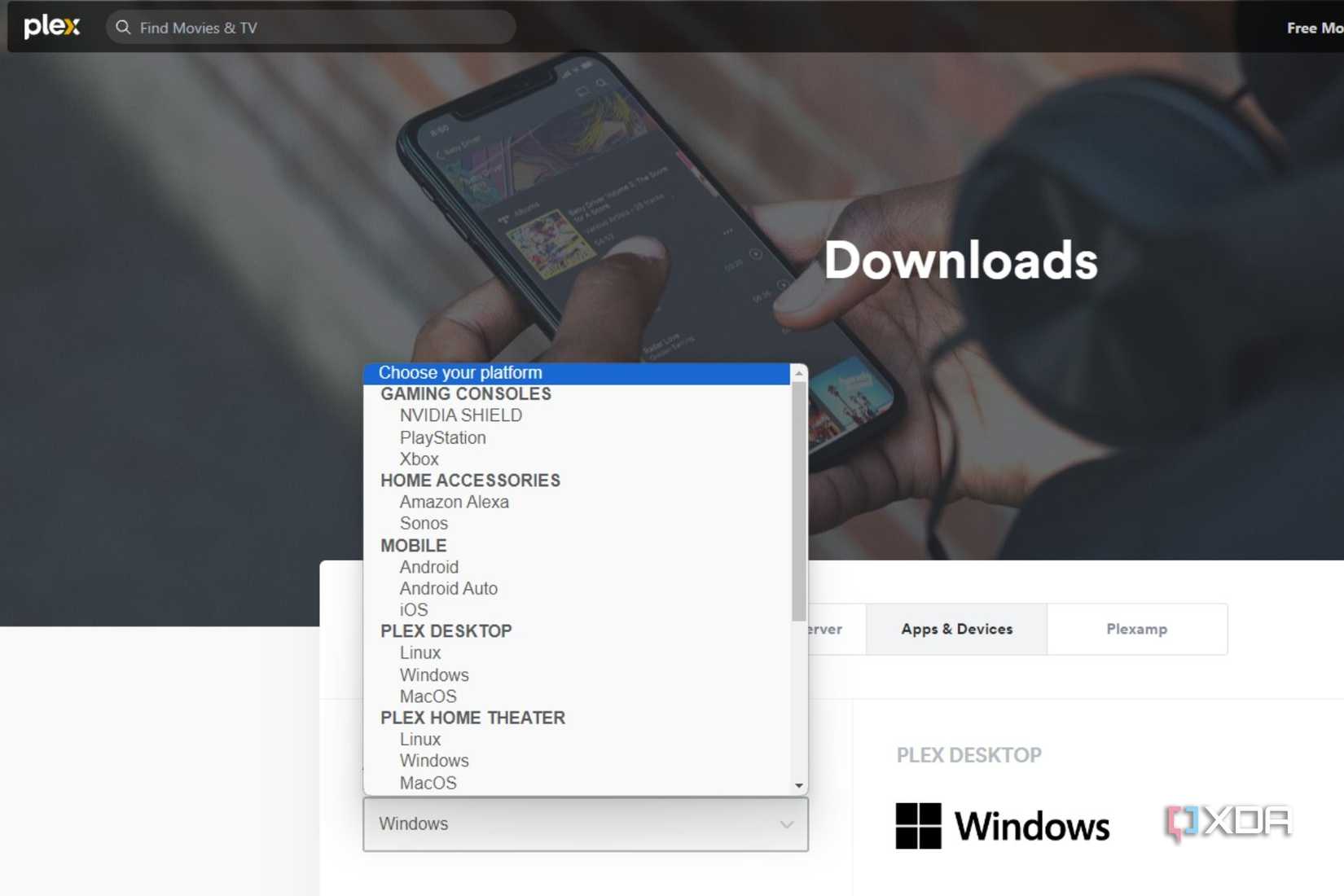Click the magnifying glass search icon

(x=123, y=27)
